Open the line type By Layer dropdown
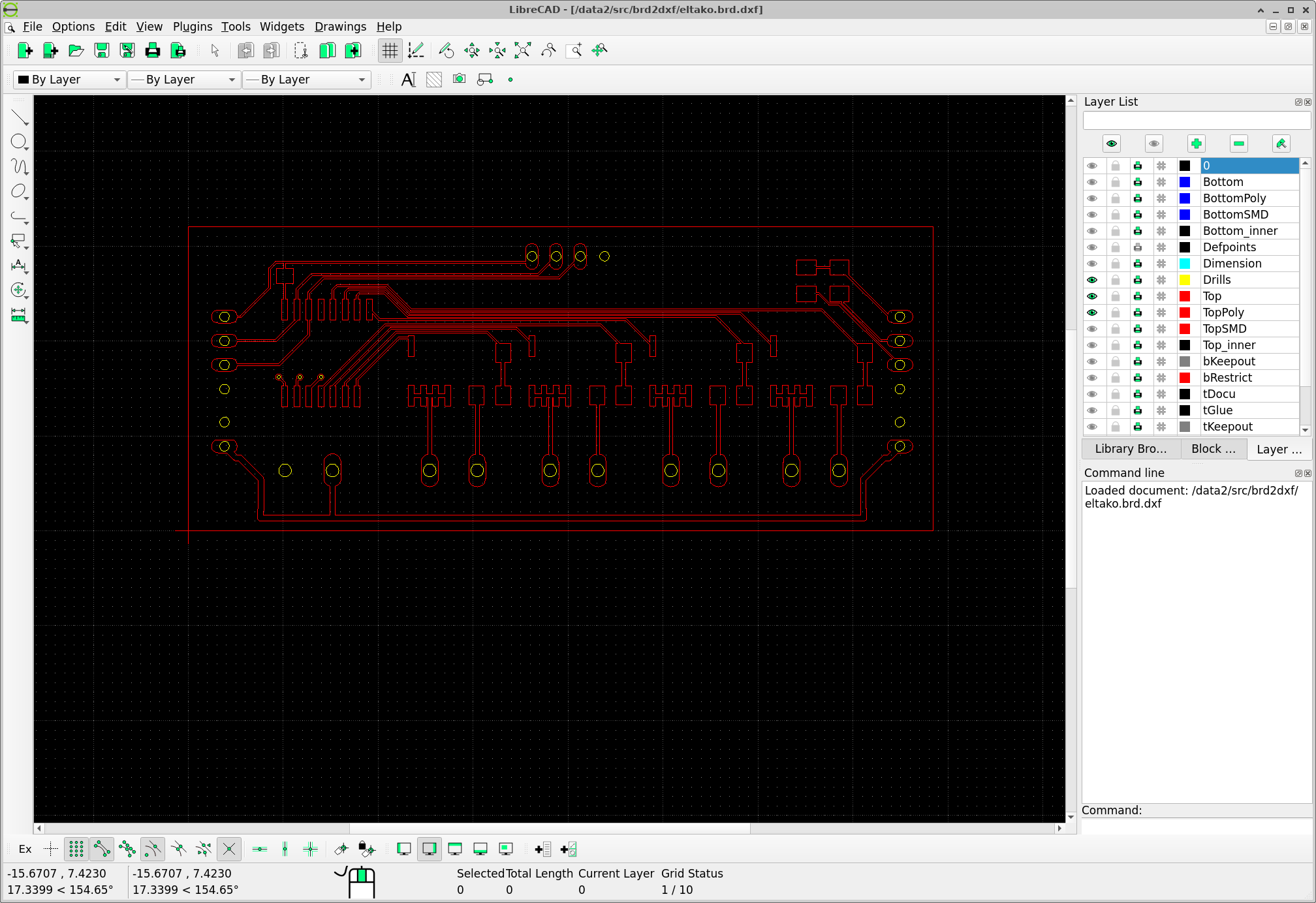Screen dimensions: 1316x903 tap(307, 80)
